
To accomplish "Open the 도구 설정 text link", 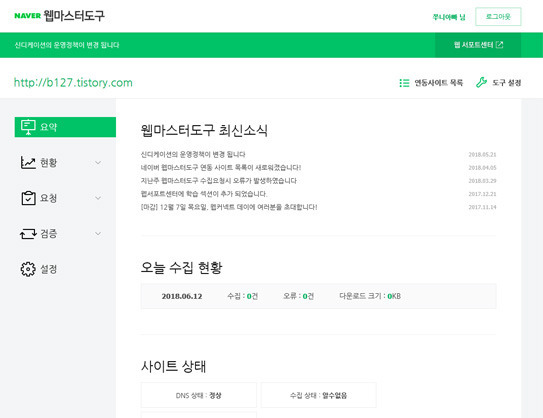I will click(x=507, y=83).
